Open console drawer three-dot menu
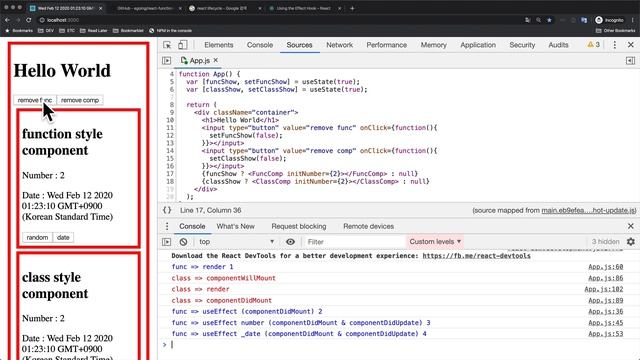The width and height of the screenshot is (640, 360). click(x=167, y=226)
